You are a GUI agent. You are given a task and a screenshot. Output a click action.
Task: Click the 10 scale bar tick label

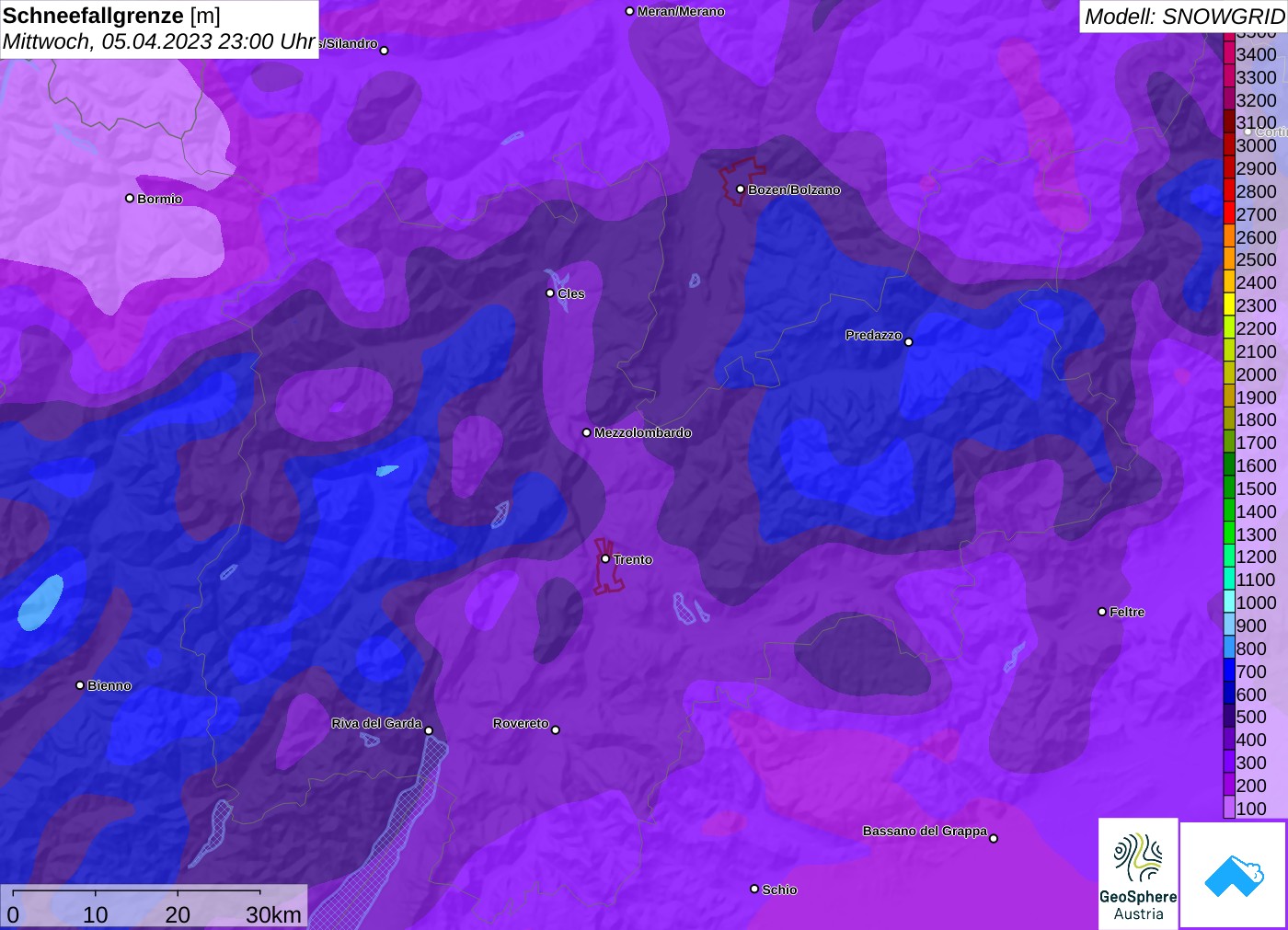coord(96,914)
